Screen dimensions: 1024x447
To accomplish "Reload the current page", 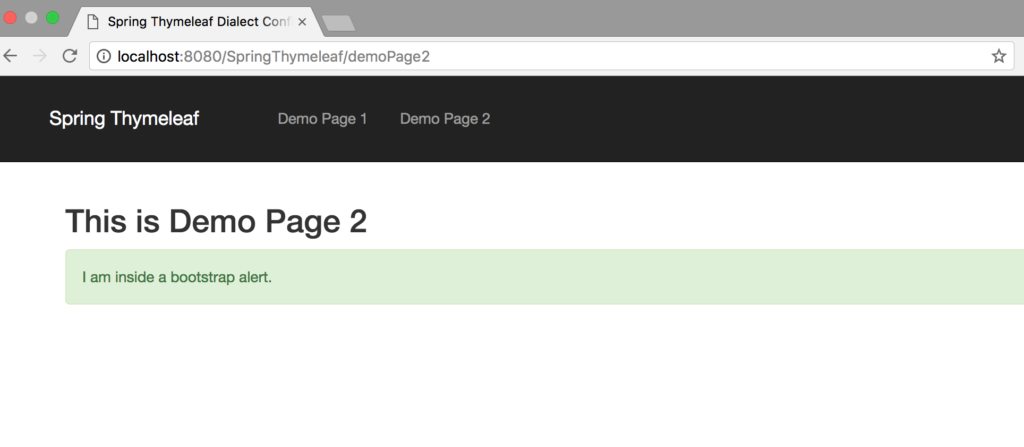I will tap(70, 56).
